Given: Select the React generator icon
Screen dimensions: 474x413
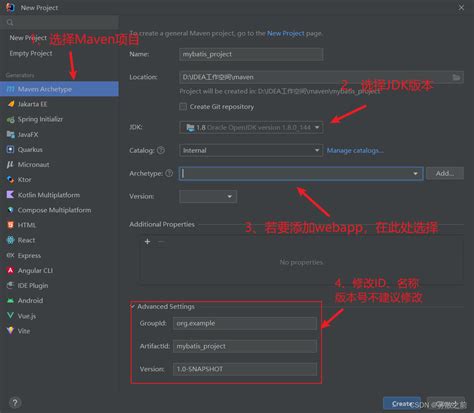Looking at the screenshot, I should (11, 240).
